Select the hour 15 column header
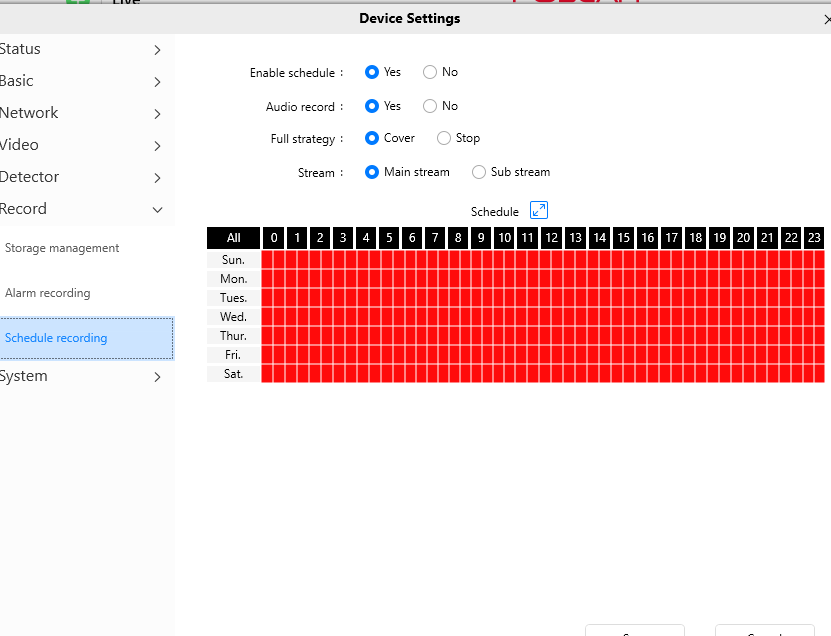 [623, 238]
